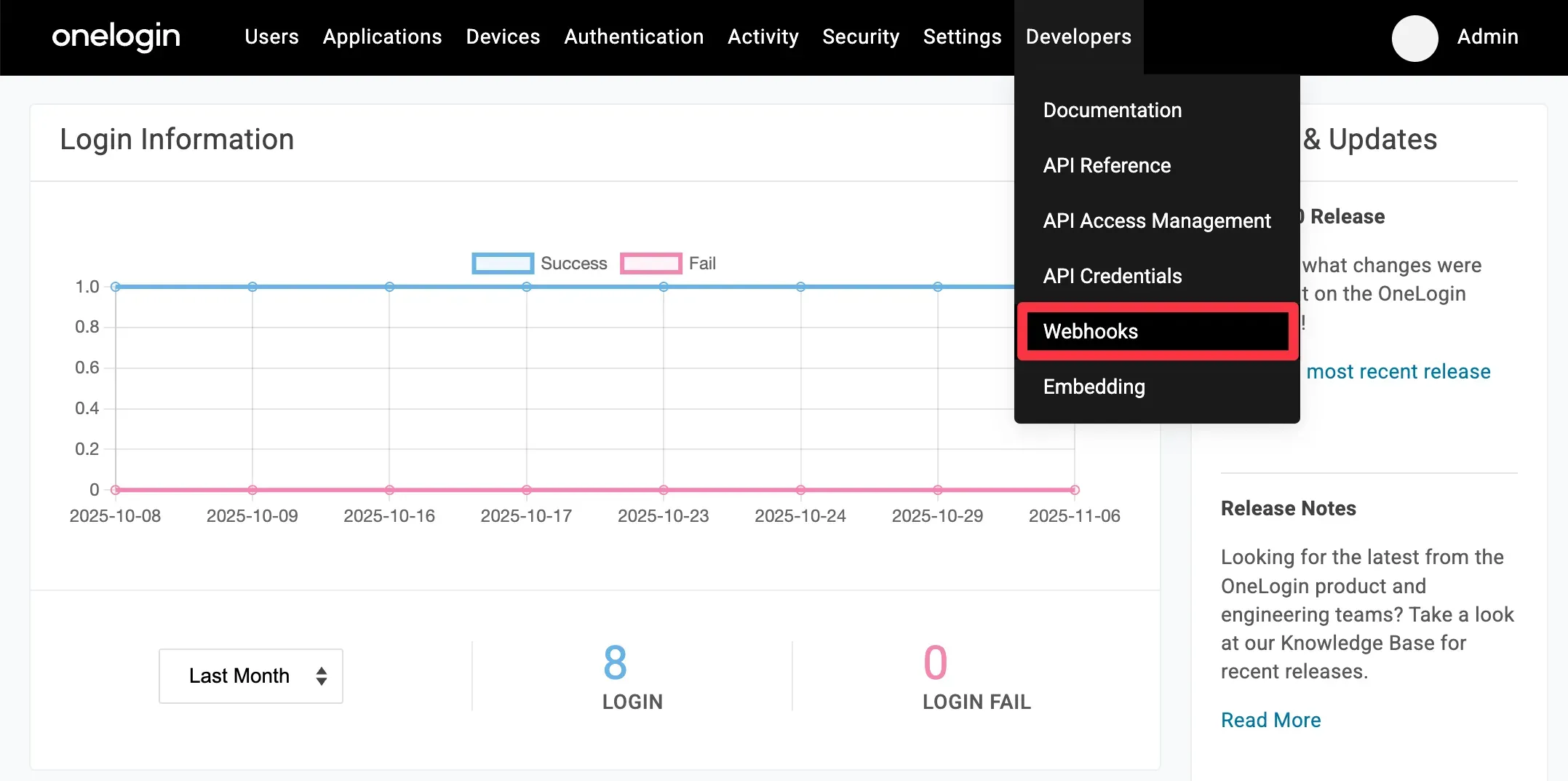Click the OneLogin logo
1568x781 pixels.
point(116,36)
